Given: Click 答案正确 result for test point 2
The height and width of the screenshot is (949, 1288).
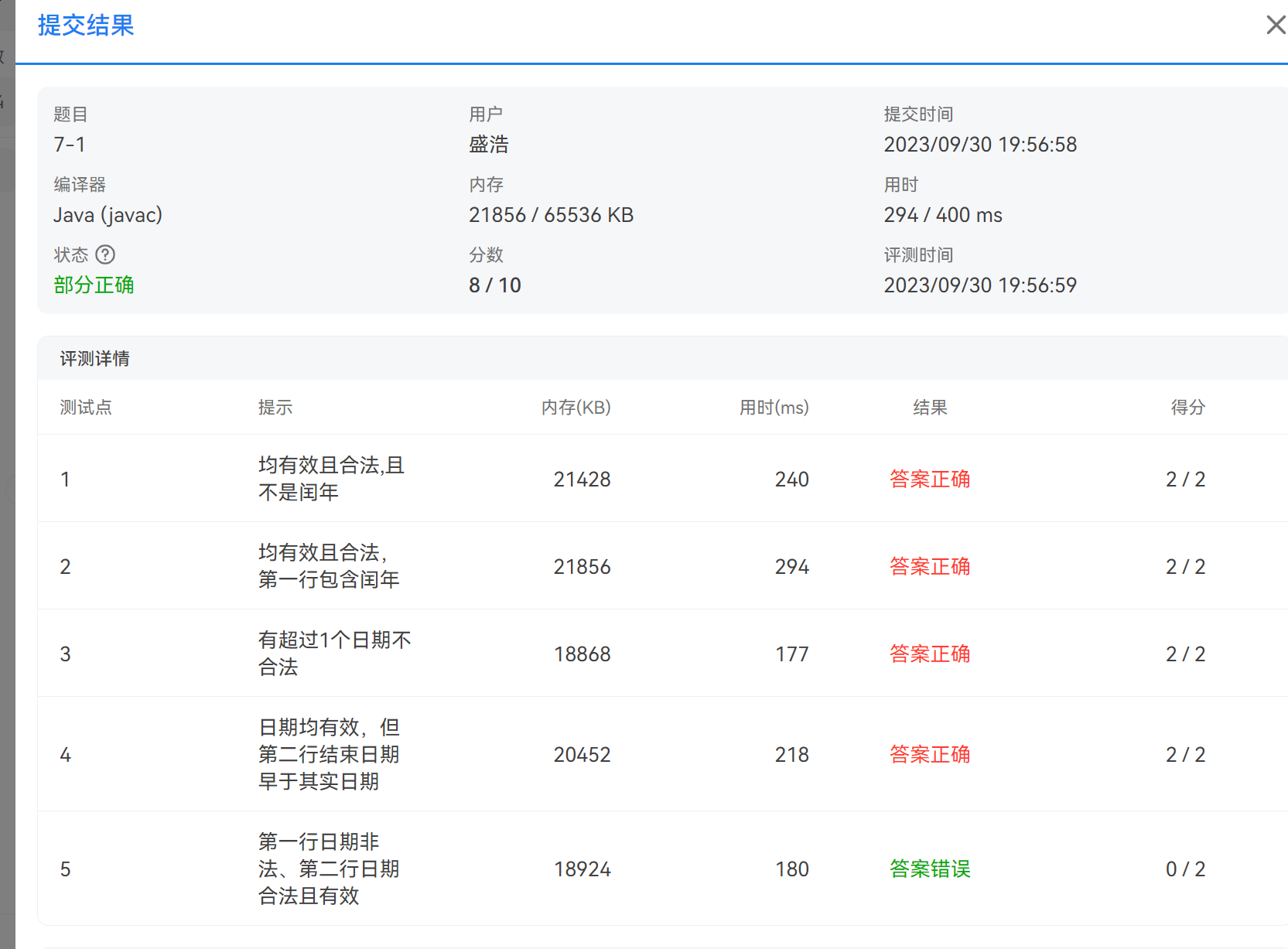Looking at the screenshot, I should point(930,567).
